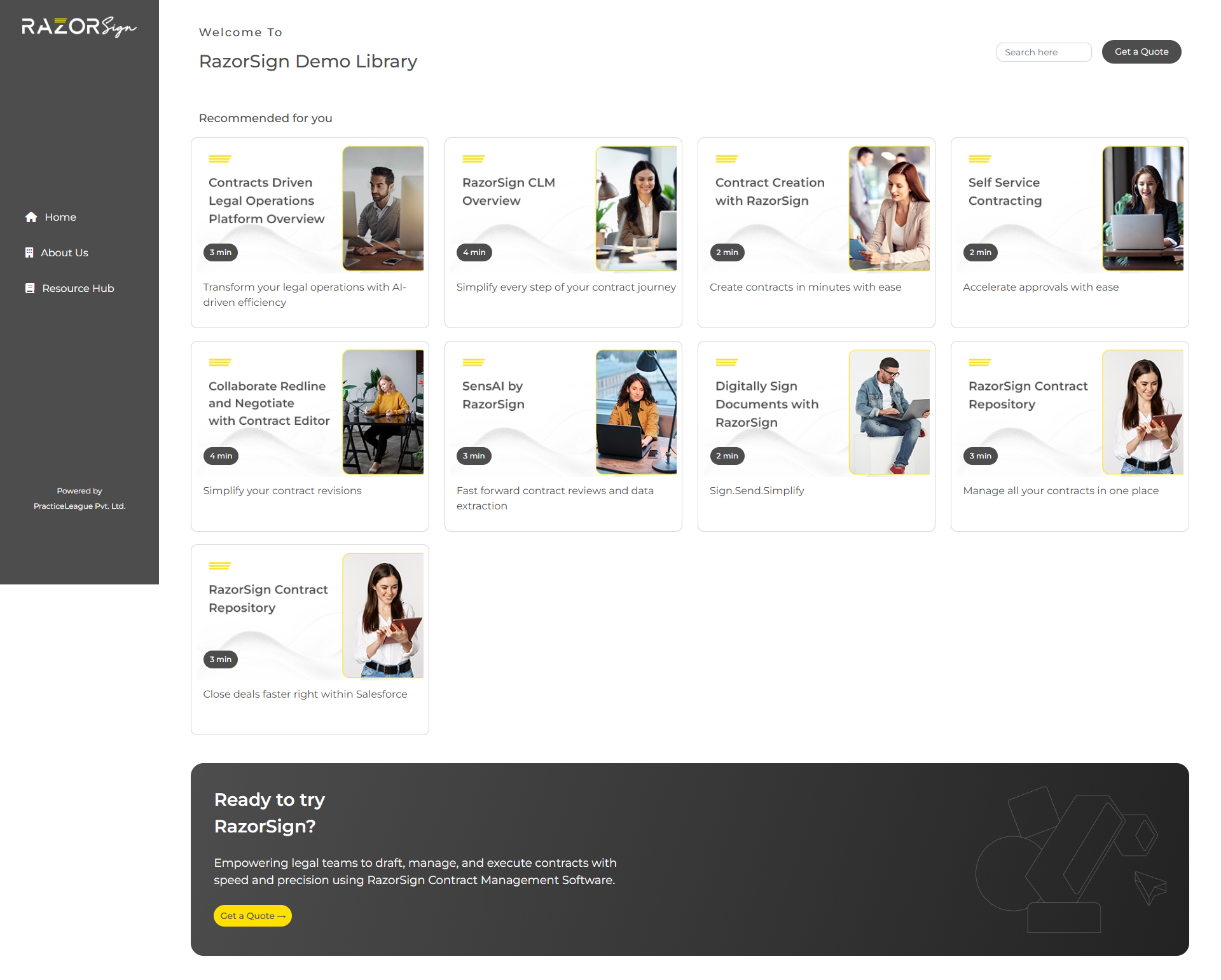Click the Resource Hub document icon
The image size is (1221, 980).
tap(30, 288)
